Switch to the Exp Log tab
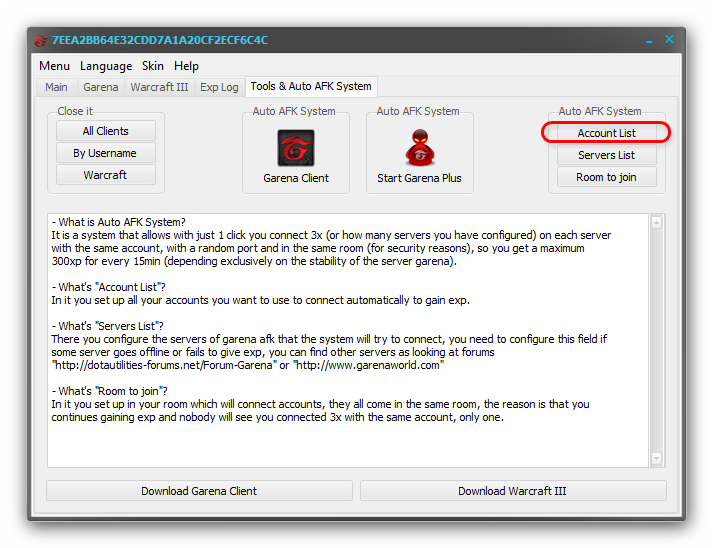Viewport: 713px width, 548px height. coord(219,87)
